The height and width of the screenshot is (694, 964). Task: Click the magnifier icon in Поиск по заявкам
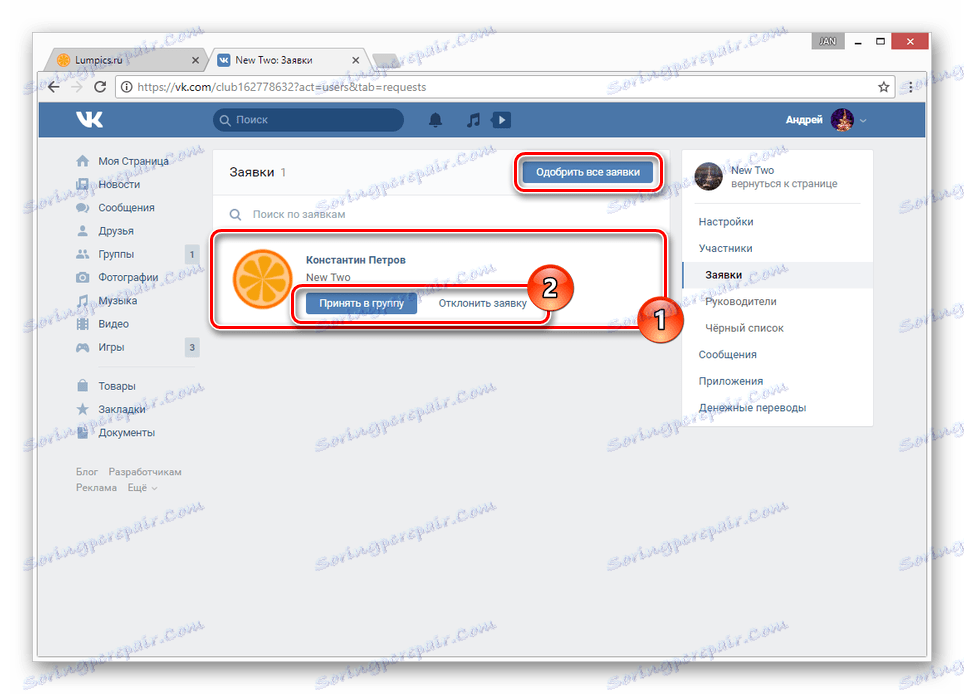click(x=235, y=215)
